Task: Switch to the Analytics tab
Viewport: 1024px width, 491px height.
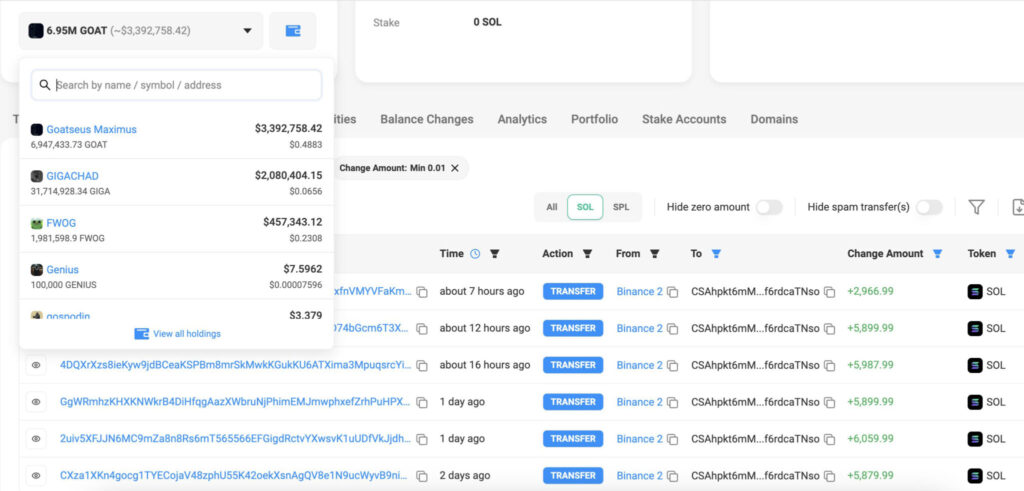Action: click(522, 119)
